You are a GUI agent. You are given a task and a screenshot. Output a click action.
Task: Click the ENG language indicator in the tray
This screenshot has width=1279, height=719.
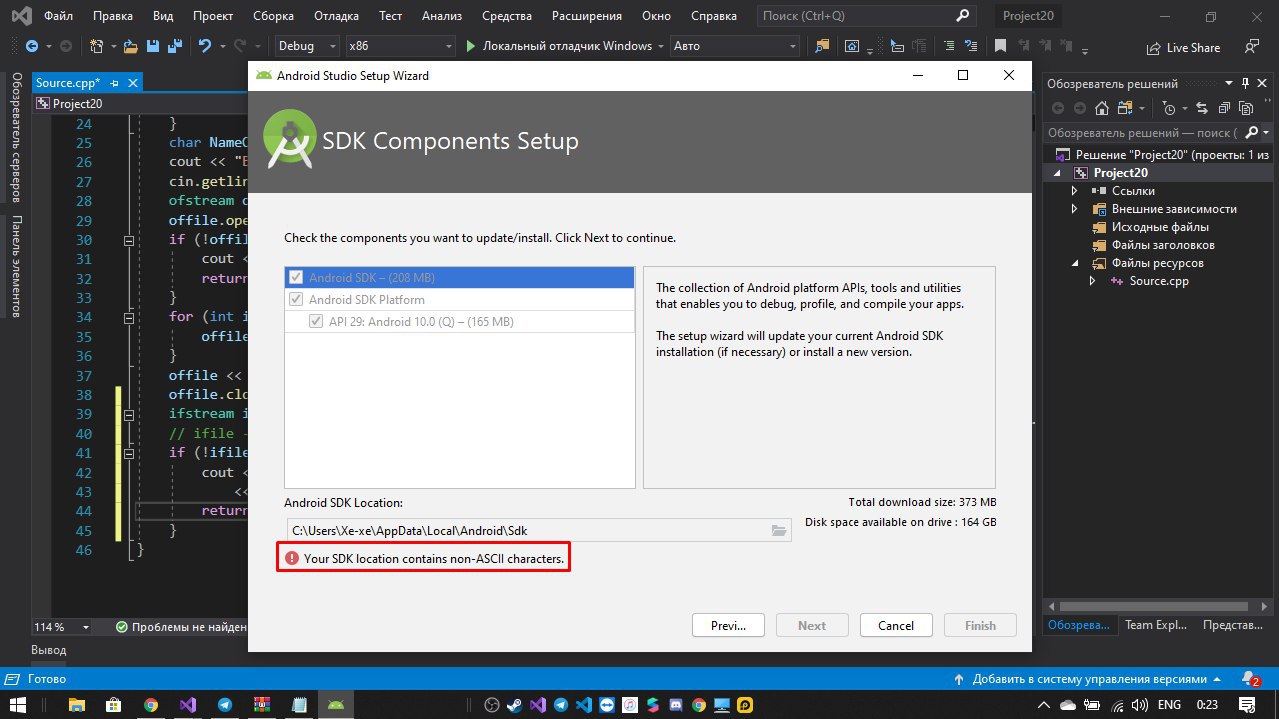1168,705
